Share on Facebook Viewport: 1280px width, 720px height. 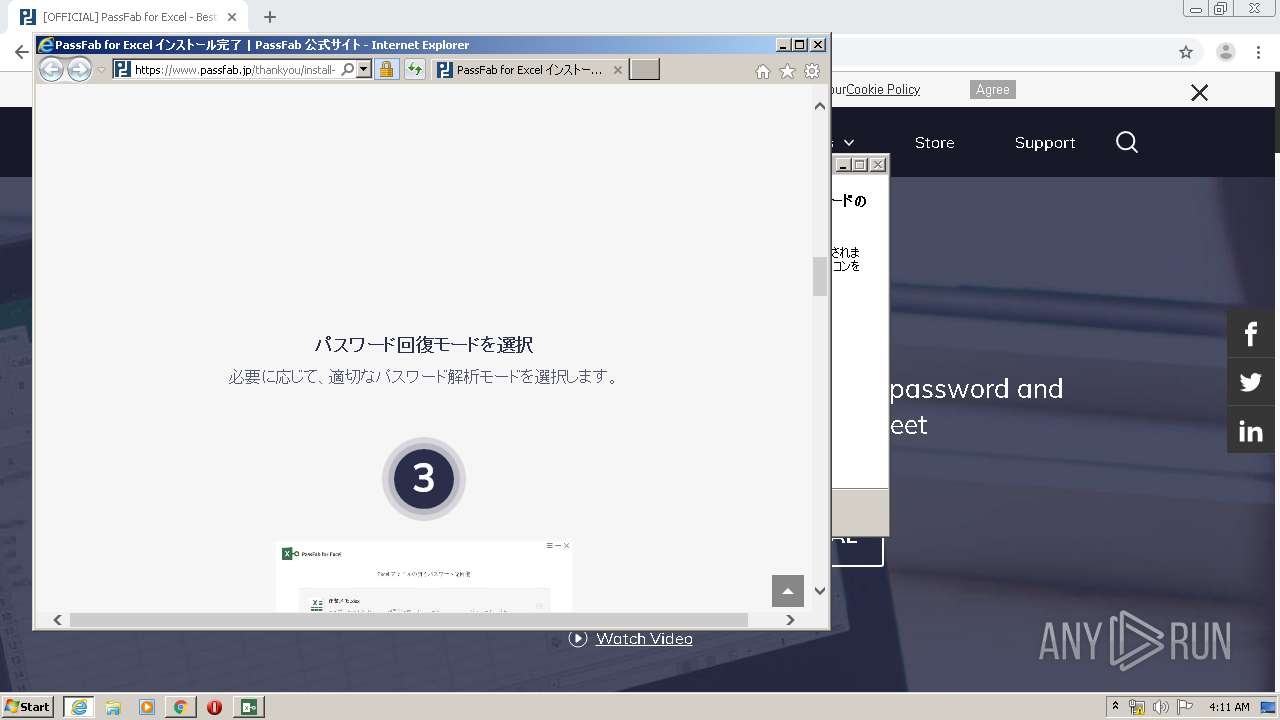pyautogui.click(x=1251, y=334)
